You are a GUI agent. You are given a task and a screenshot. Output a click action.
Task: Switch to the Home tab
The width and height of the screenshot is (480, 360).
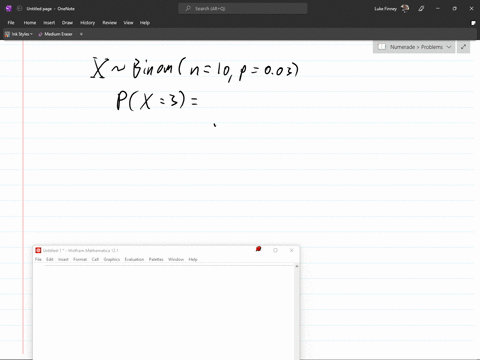pyautogui.click(x=30, y=23)
